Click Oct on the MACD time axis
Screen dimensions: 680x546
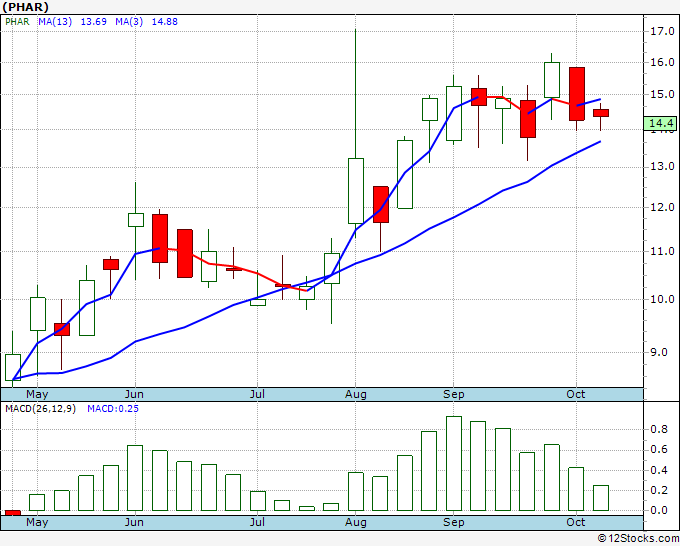[576, 522]
